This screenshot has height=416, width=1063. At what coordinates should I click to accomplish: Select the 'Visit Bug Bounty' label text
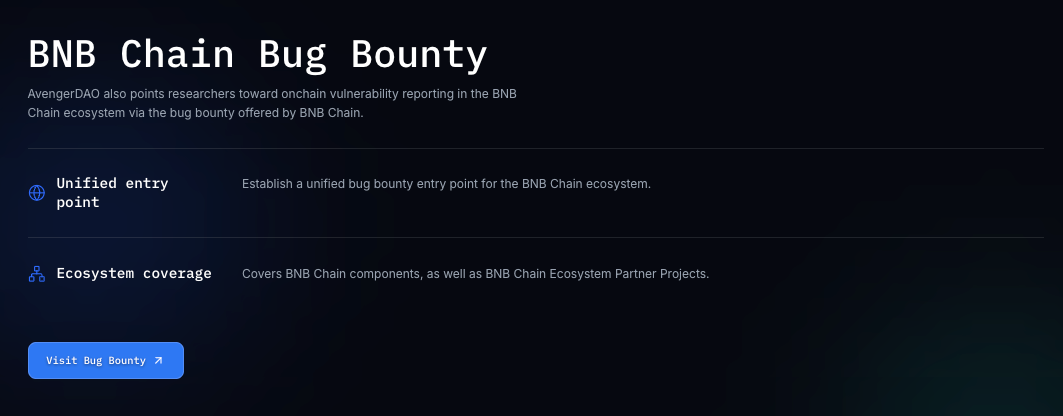[x=96, y=360]
